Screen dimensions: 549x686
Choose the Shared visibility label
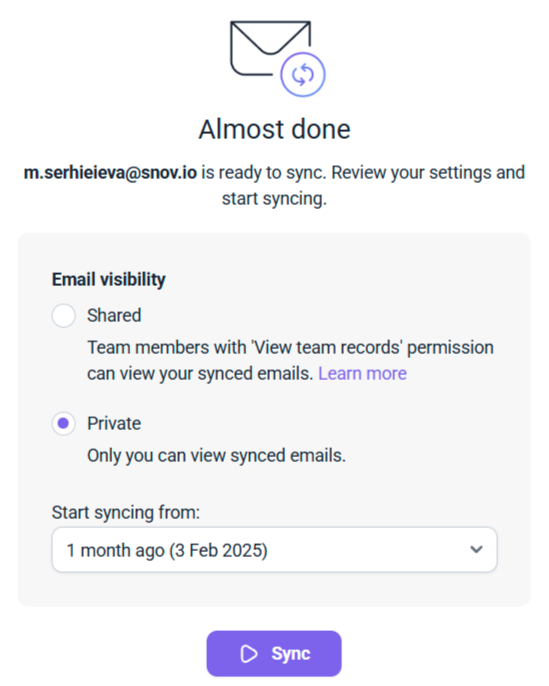click(114, 315)
